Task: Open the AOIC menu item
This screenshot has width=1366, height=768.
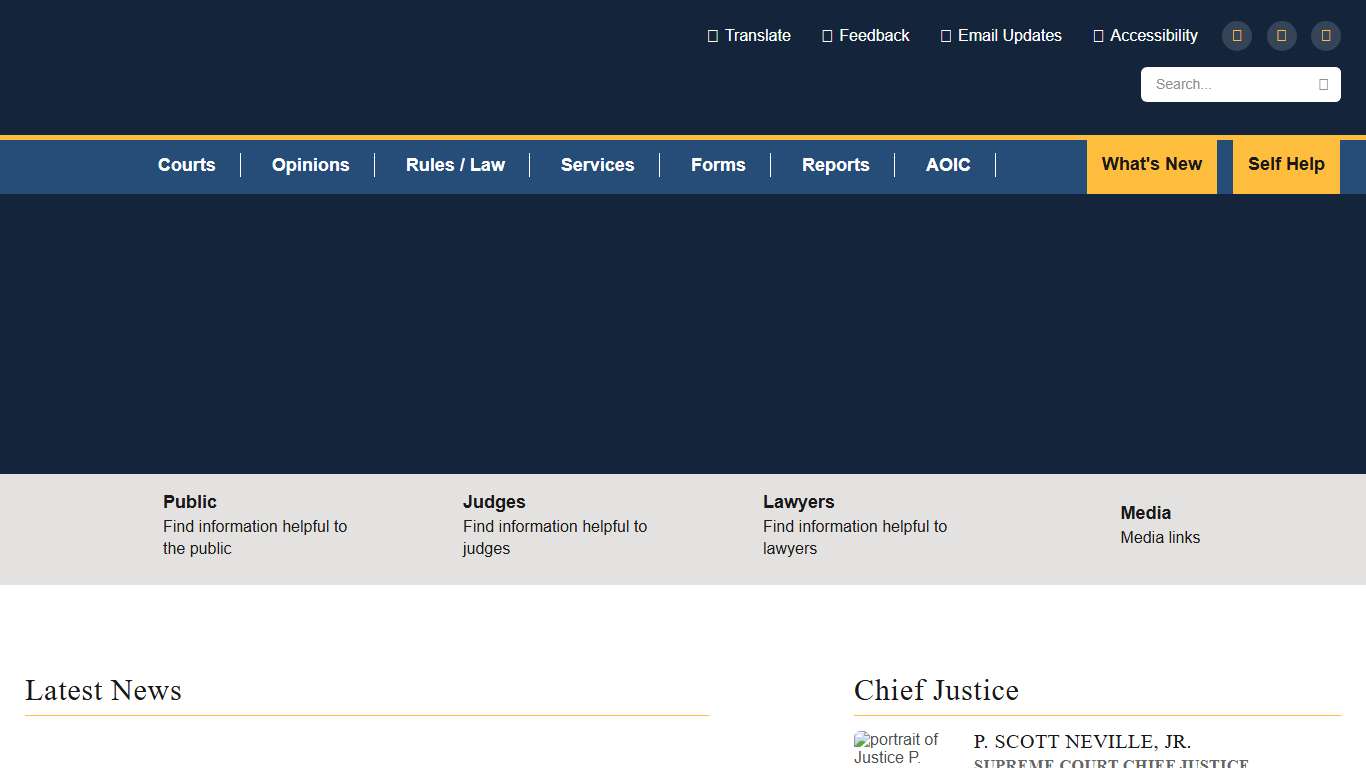Action: point(947,165)
